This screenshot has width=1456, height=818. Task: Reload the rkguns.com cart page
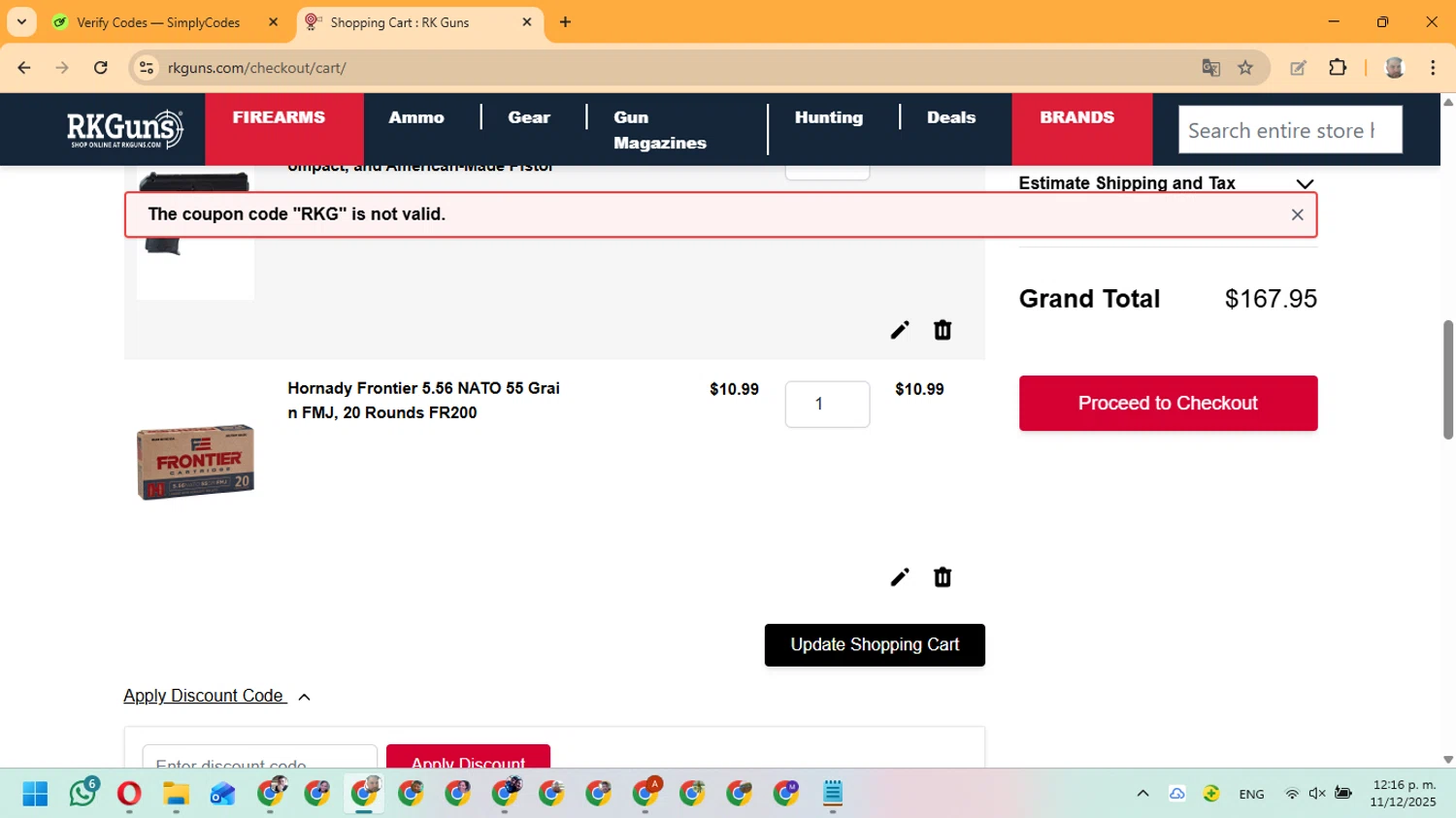pyautogui.click(x=101, y=68)
